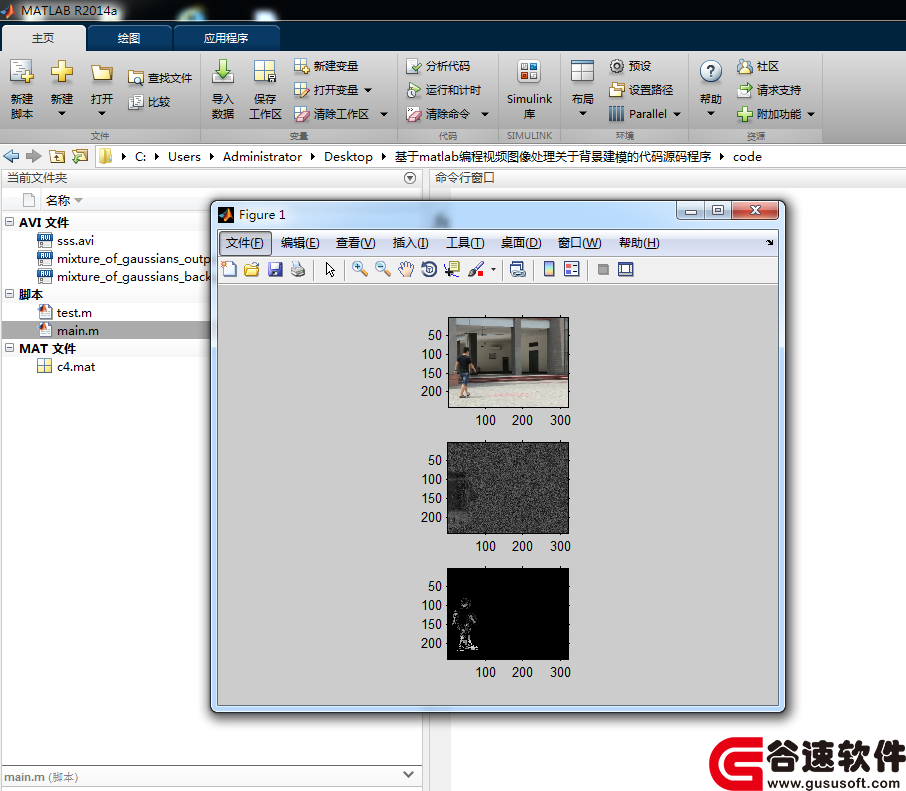Click Run and Time (运行和计时) button
This screenshot has width=906, height=791.
(444, 90)
